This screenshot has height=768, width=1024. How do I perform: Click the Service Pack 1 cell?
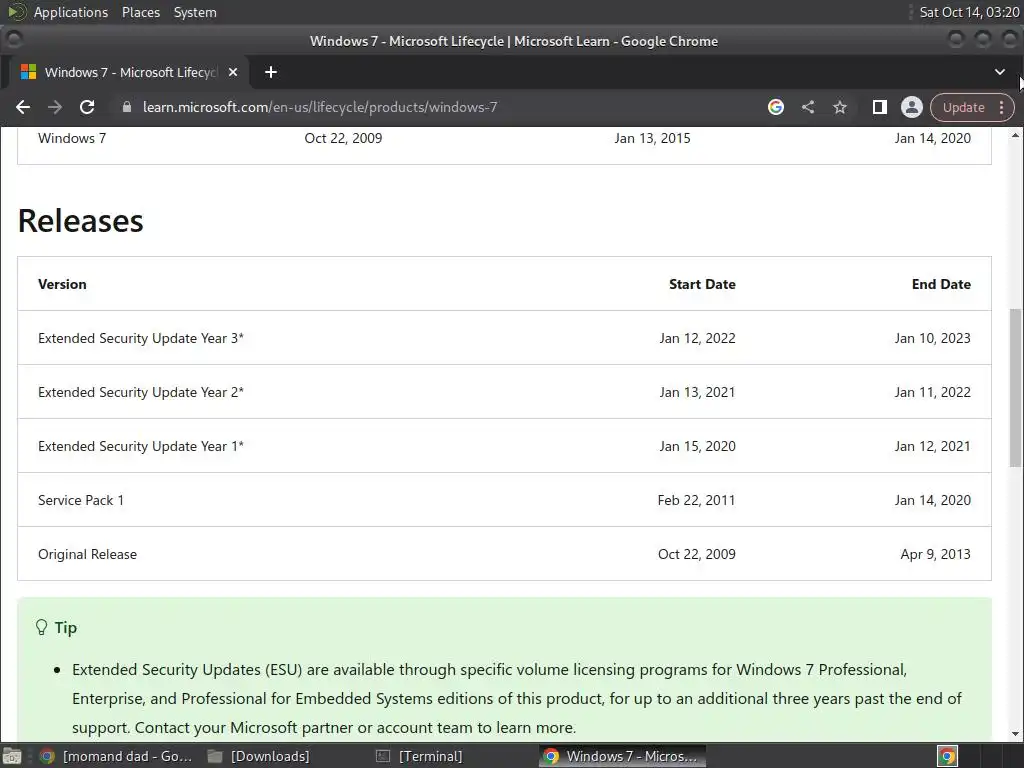click(x=80, y=500)
